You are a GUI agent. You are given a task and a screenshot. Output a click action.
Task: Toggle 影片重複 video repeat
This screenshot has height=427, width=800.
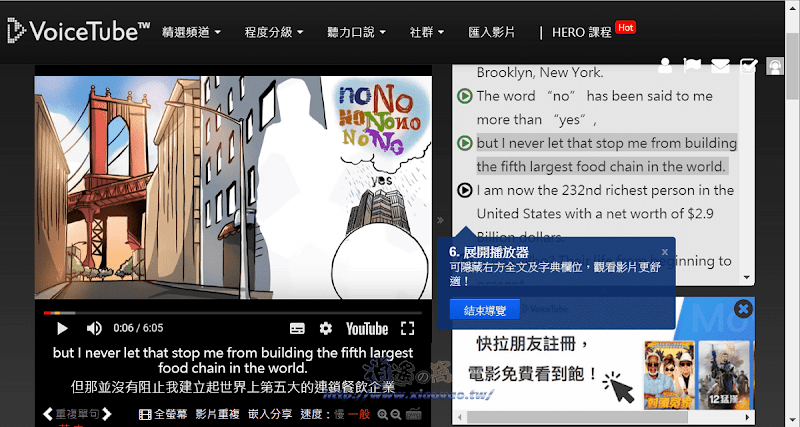pos(217,414)
